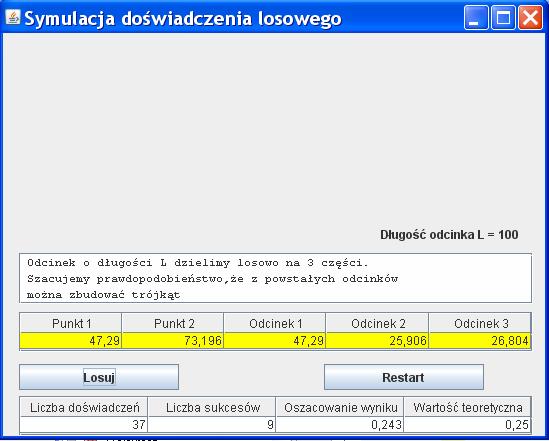Viewport: 549px width, 441px height.
Task: Click the Restart button
Action: (x=404, y=377)
